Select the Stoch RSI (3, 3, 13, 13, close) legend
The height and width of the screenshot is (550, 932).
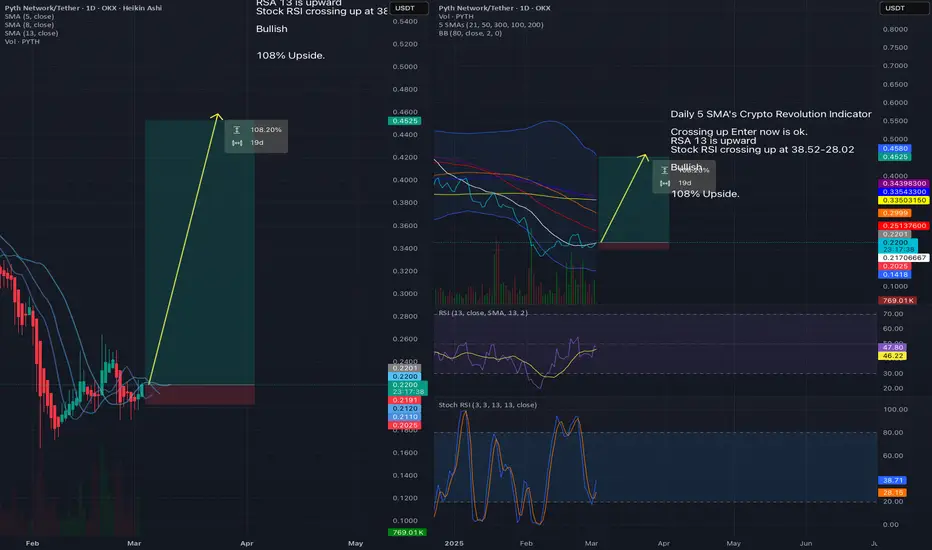(487, 405)
